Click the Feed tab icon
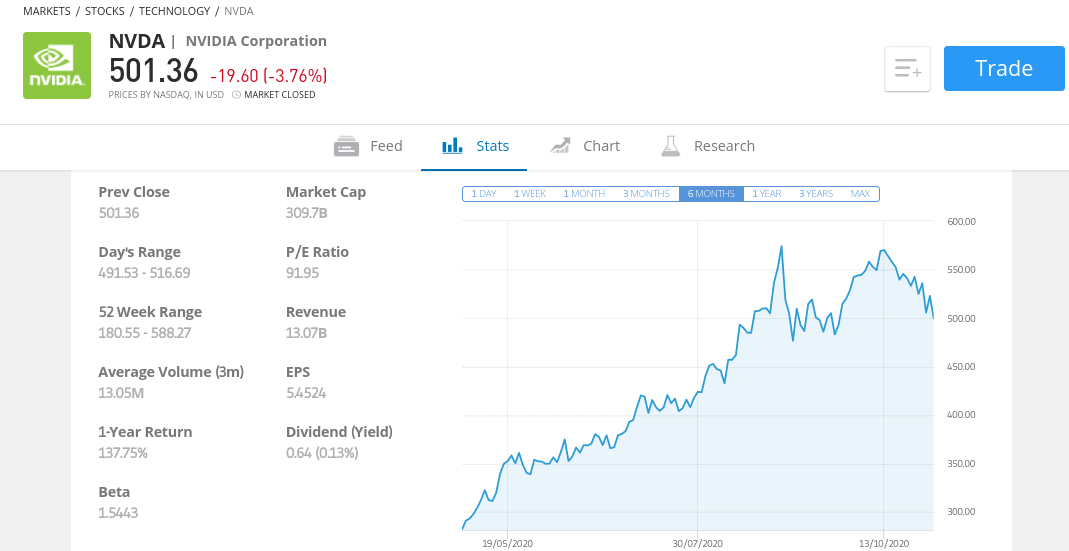 coord(346,146)
